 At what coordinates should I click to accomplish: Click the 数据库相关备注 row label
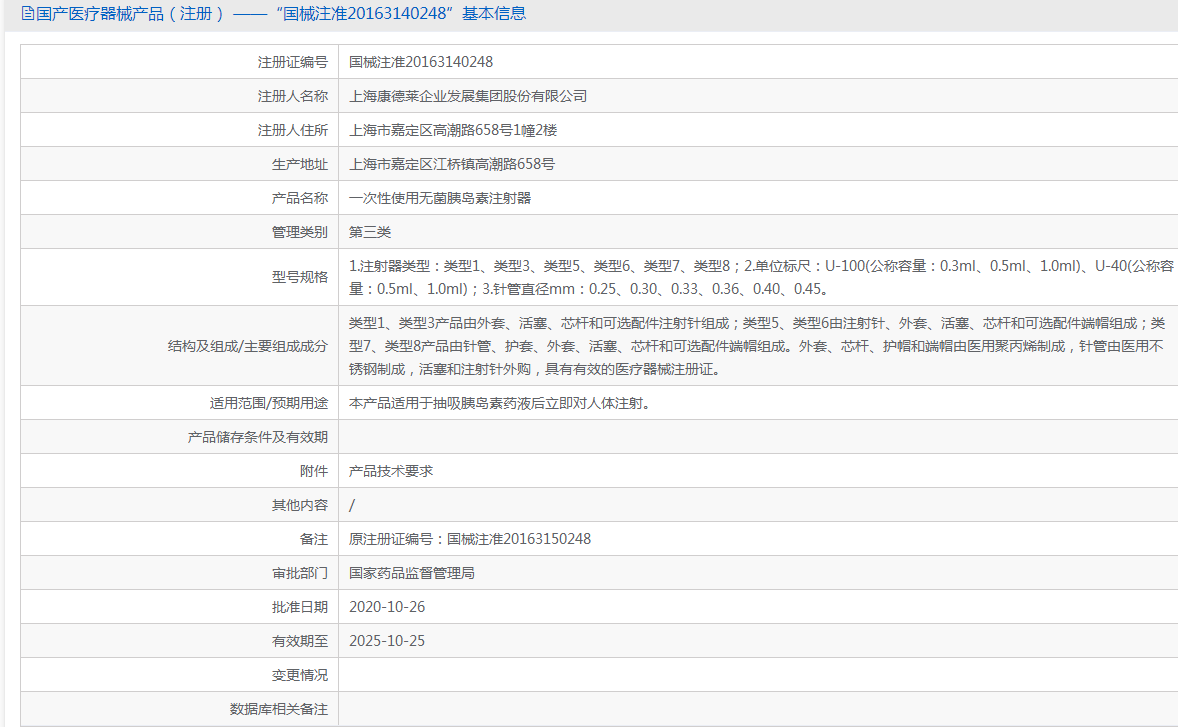pyautogui.click(x=279, y=709)
